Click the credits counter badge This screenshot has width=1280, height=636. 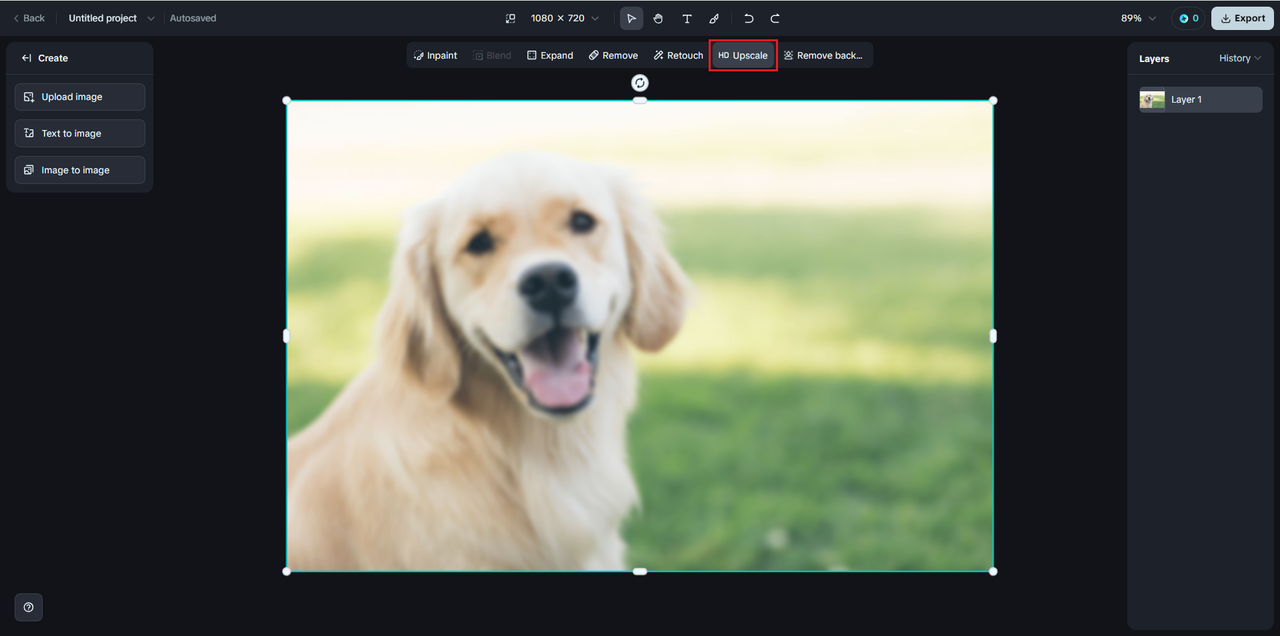click(1188, 18)
